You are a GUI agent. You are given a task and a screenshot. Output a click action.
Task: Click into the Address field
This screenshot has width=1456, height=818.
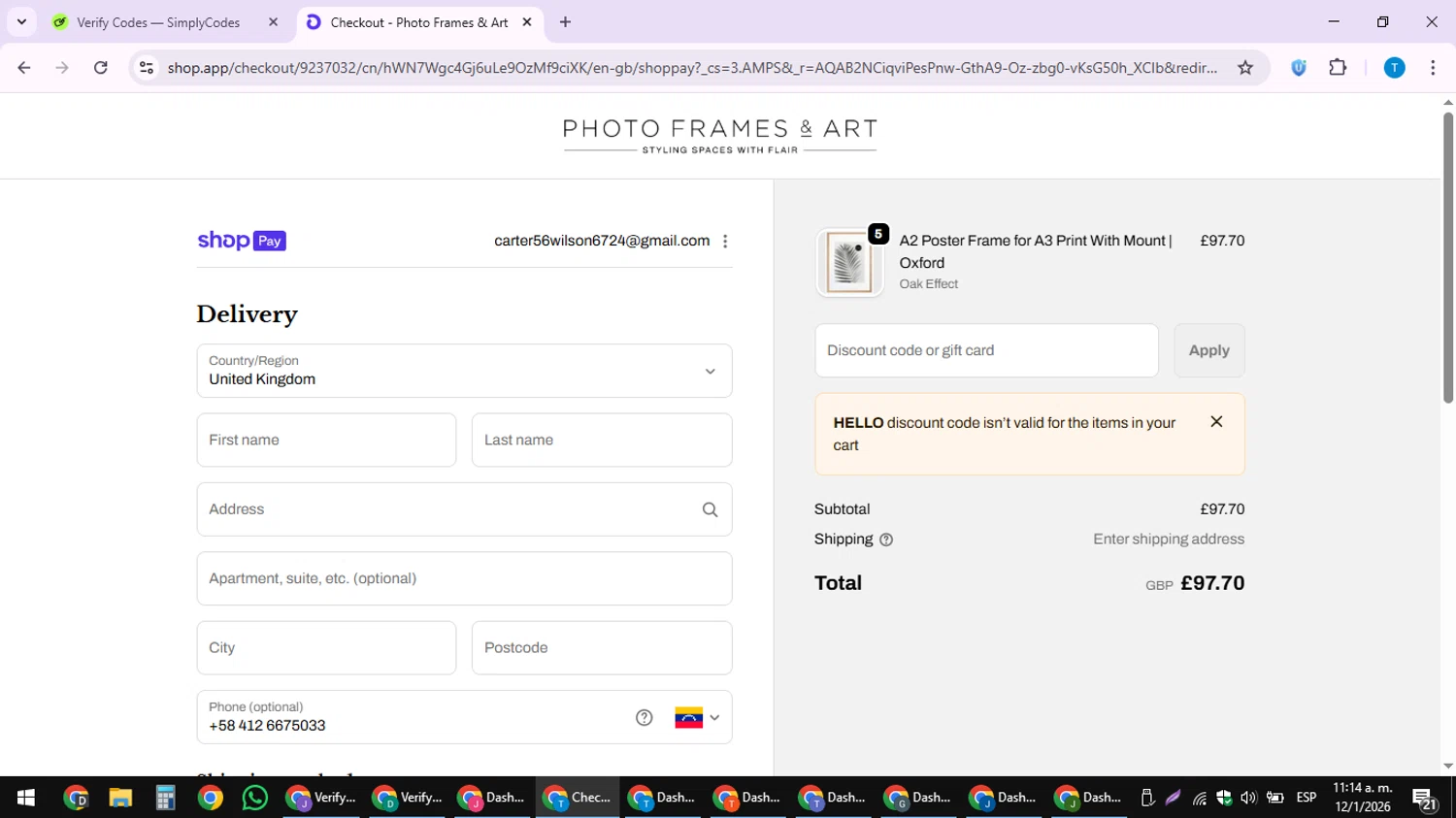click(x=464, y=509)
